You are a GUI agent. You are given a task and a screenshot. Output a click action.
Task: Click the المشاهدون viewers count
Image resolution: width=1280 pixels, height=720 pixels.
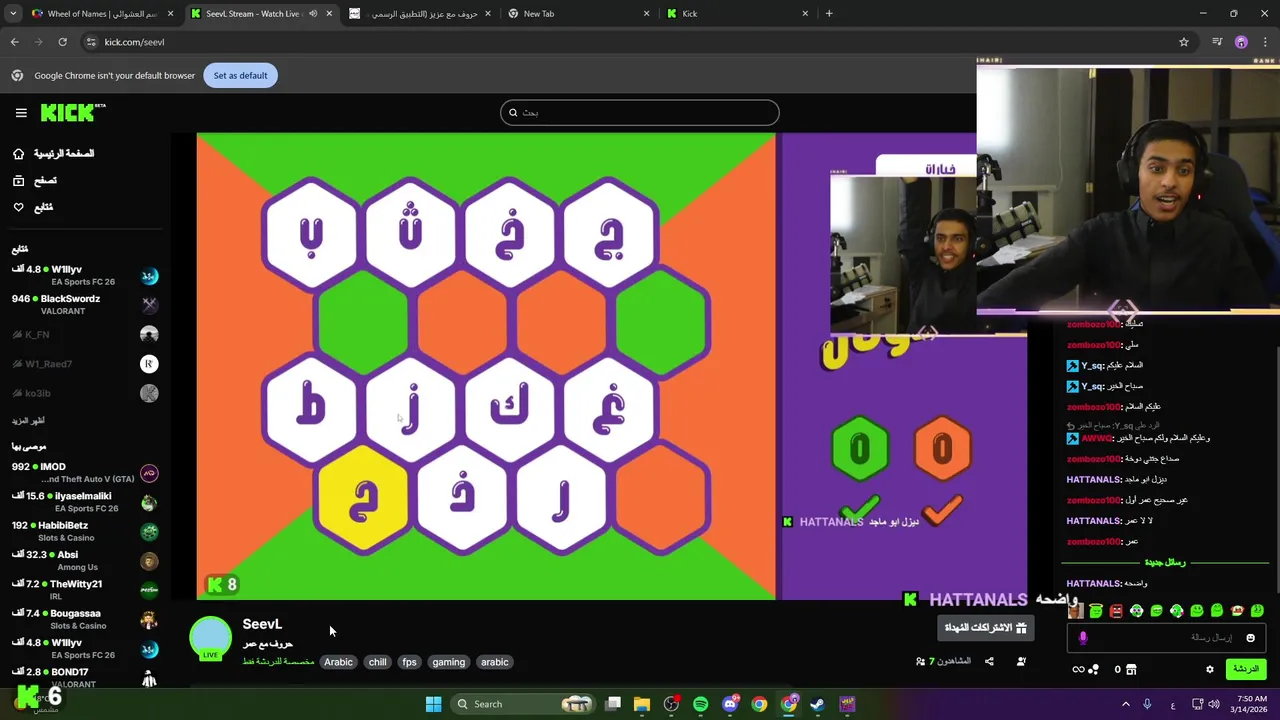click(x=943, y=661)
